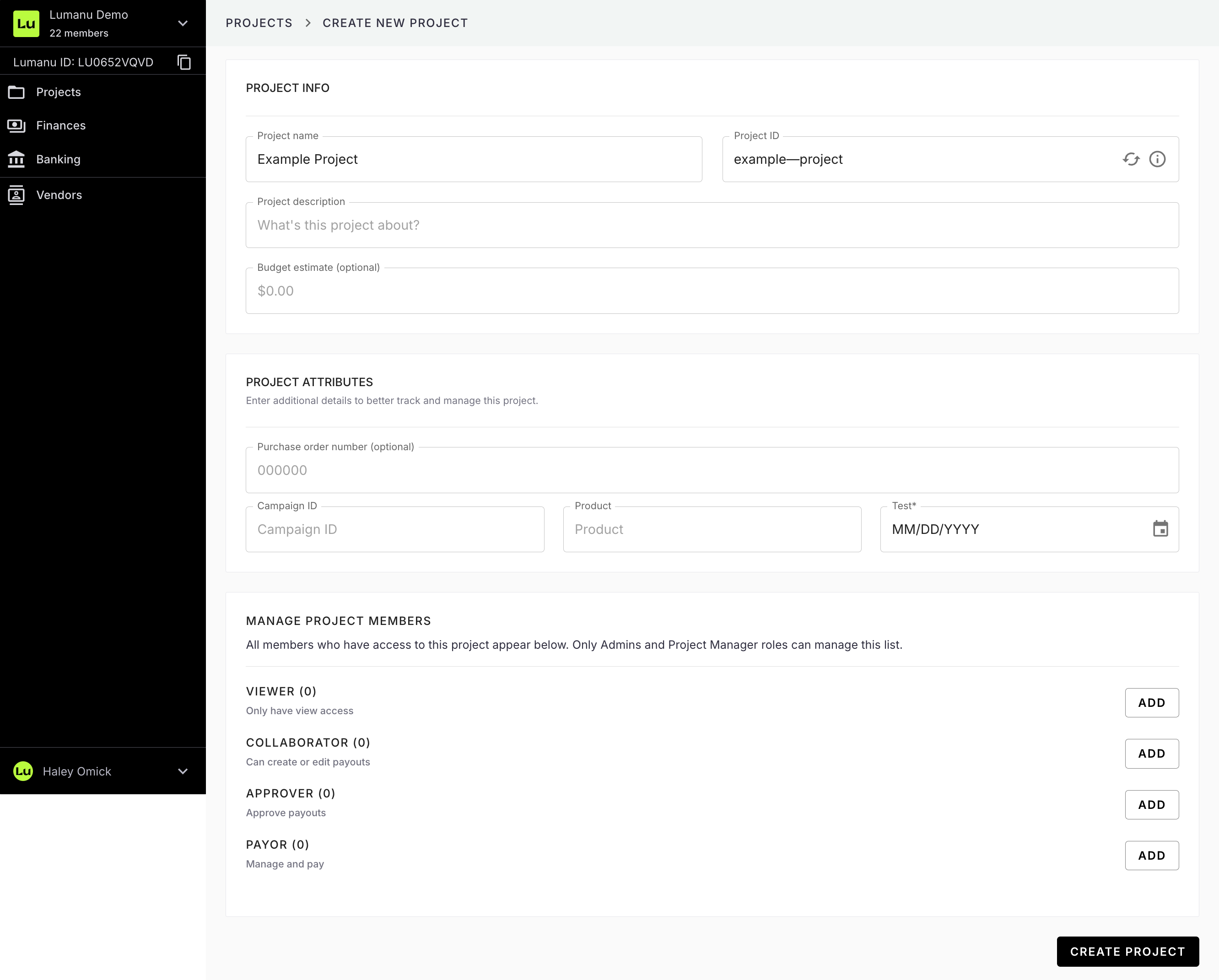Click the Vendors contact icon in sidebar
This screenshot has height=980, width=1219.
pyautogui.click(x=16, y=195)
